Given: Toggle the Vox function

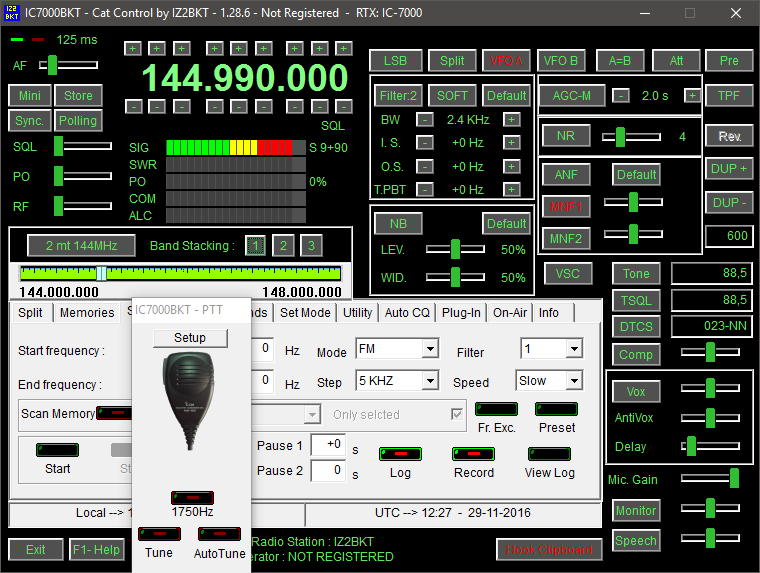Looking at the screenshot, I should point(636,392).
